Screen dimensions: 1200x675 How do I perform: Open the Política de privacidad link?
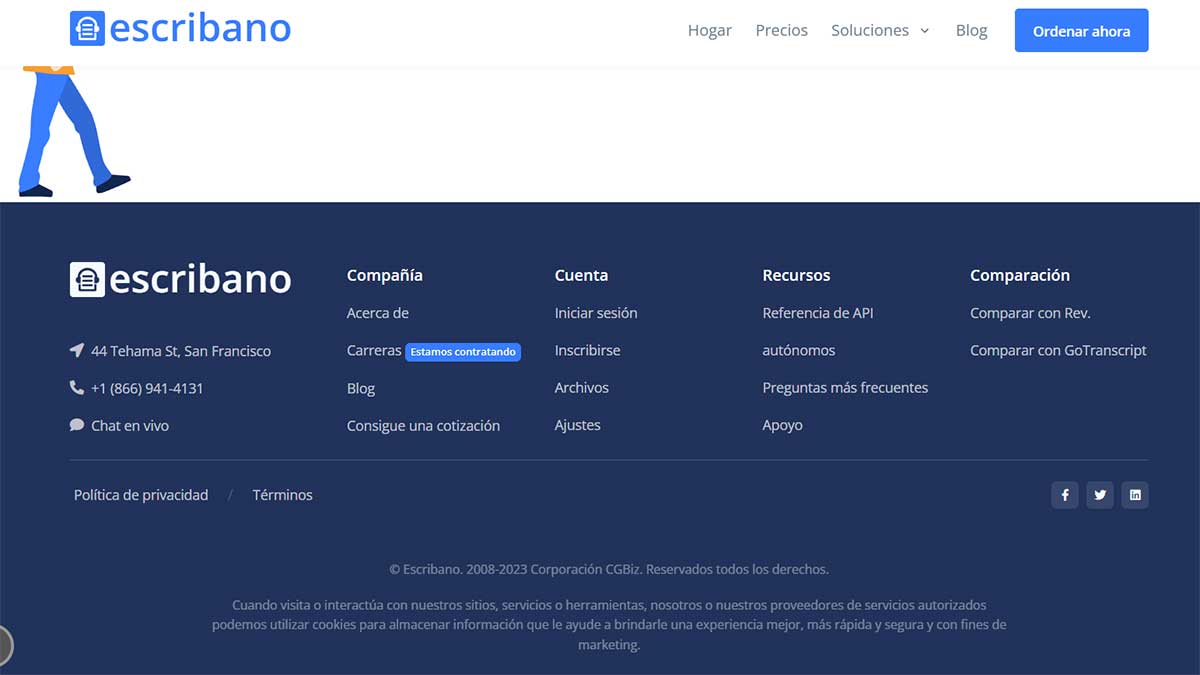141,495
